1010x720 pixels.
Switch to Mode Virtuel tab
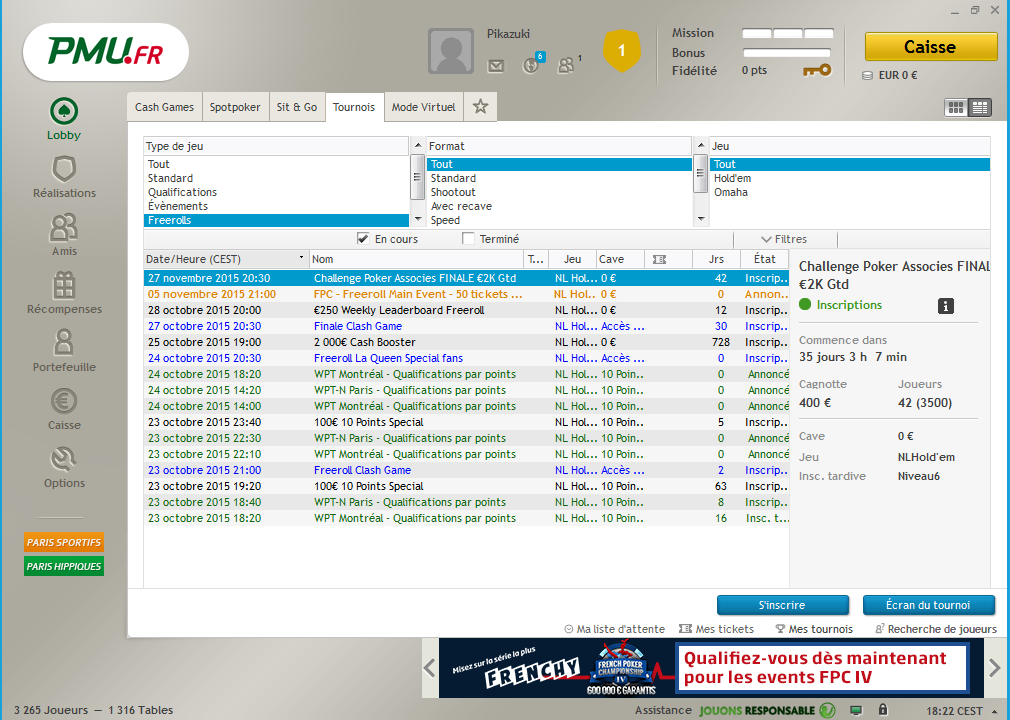tap(423, 107)
